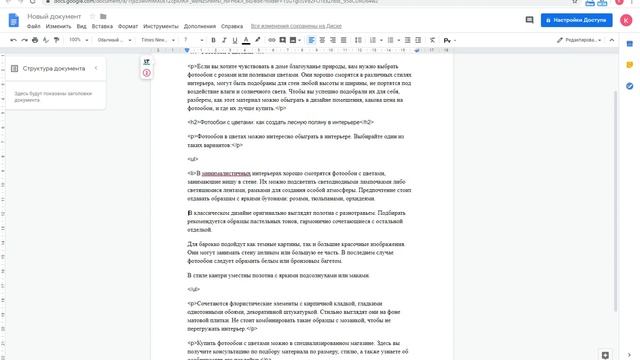Click the red circled icon beside the page
This screenshot has width=640, height=360.
pyautogui.click(x=147, y=73)
